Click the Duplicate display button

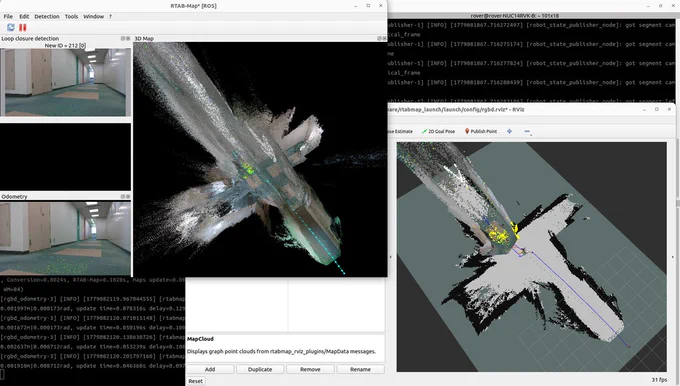coord(260,369)
